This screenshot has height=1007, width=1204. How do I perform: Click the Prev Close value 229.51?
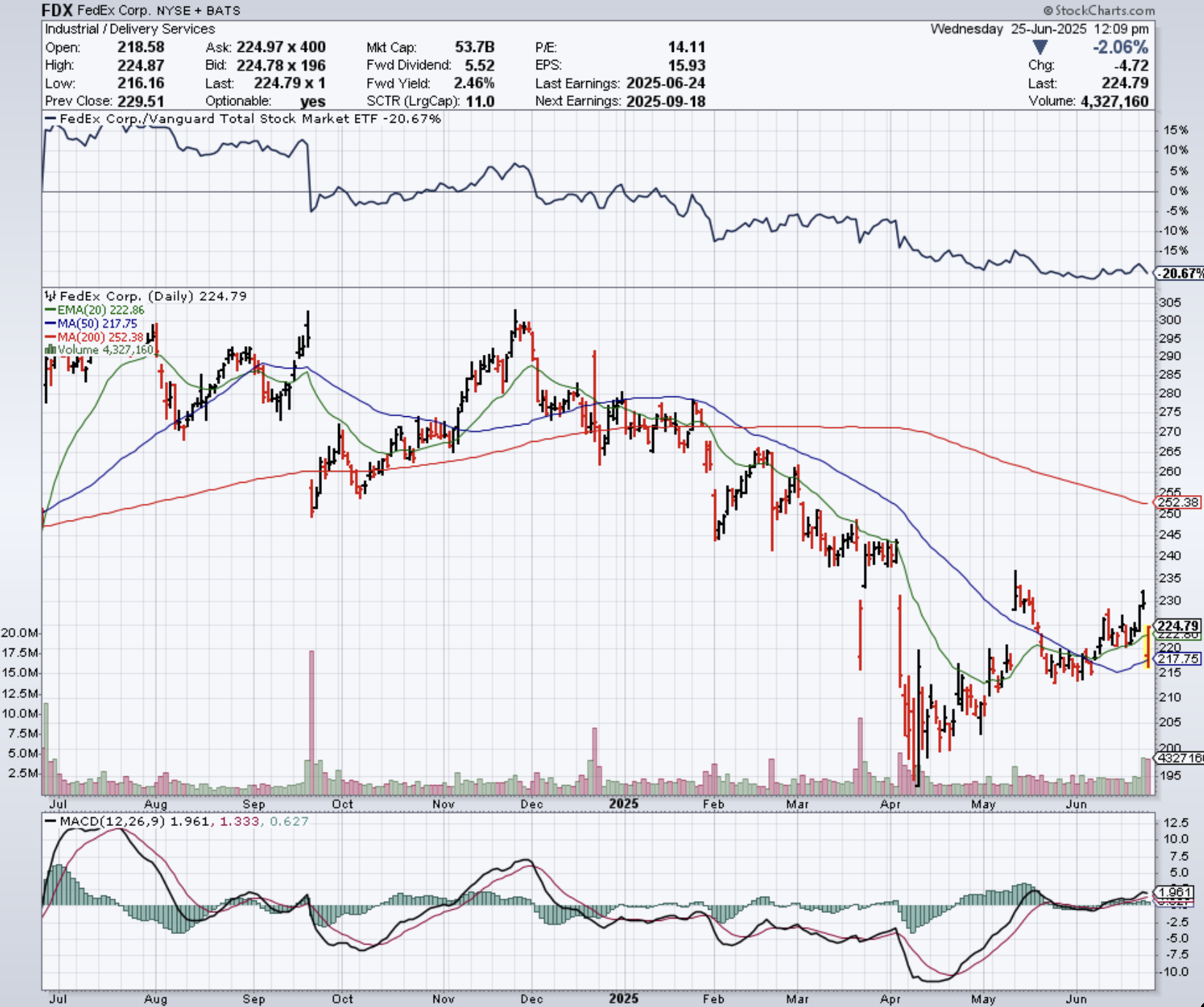click(x=141, y=102)
